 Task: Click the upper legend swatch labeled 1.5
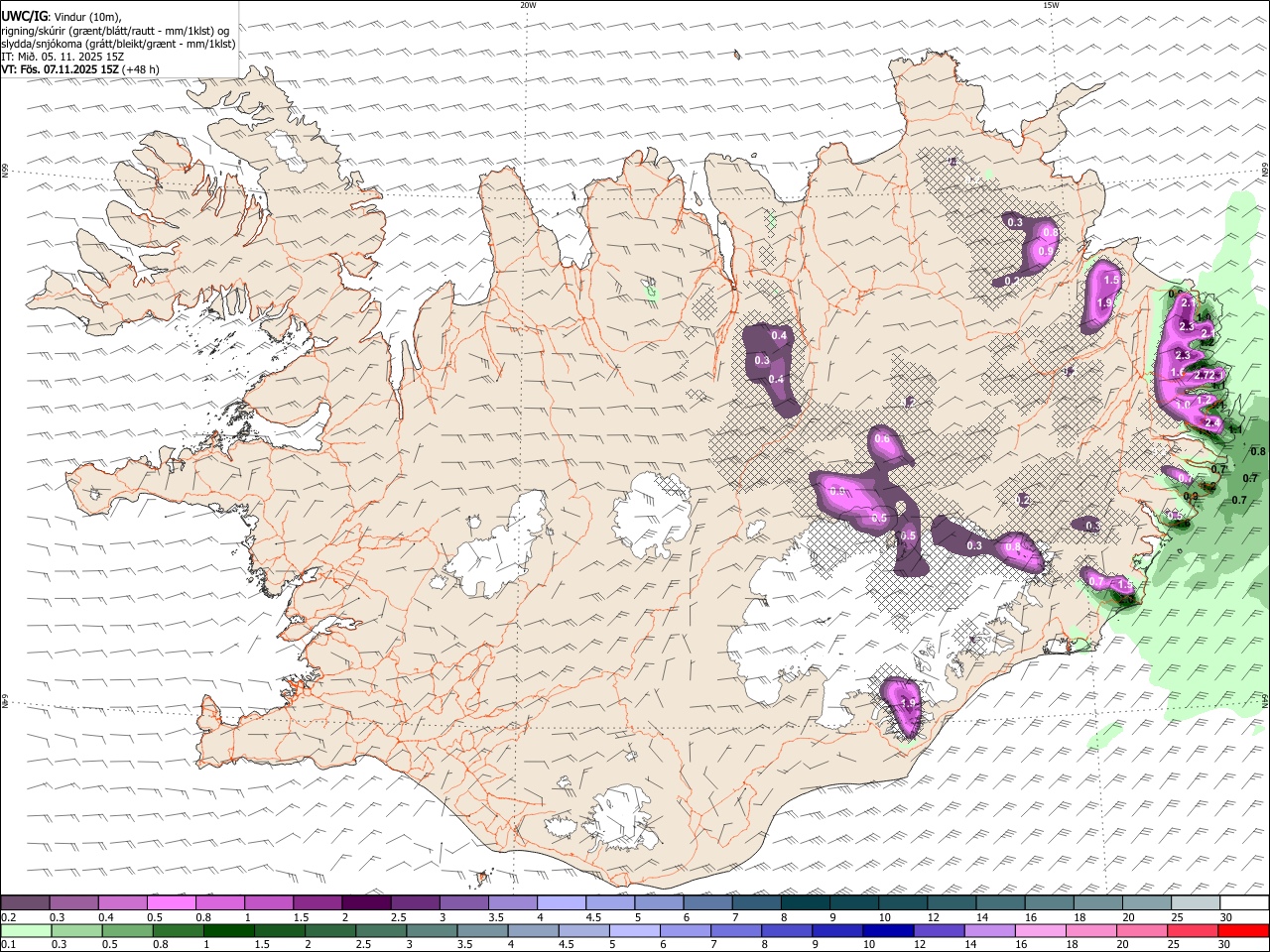[x=317, y=903]
